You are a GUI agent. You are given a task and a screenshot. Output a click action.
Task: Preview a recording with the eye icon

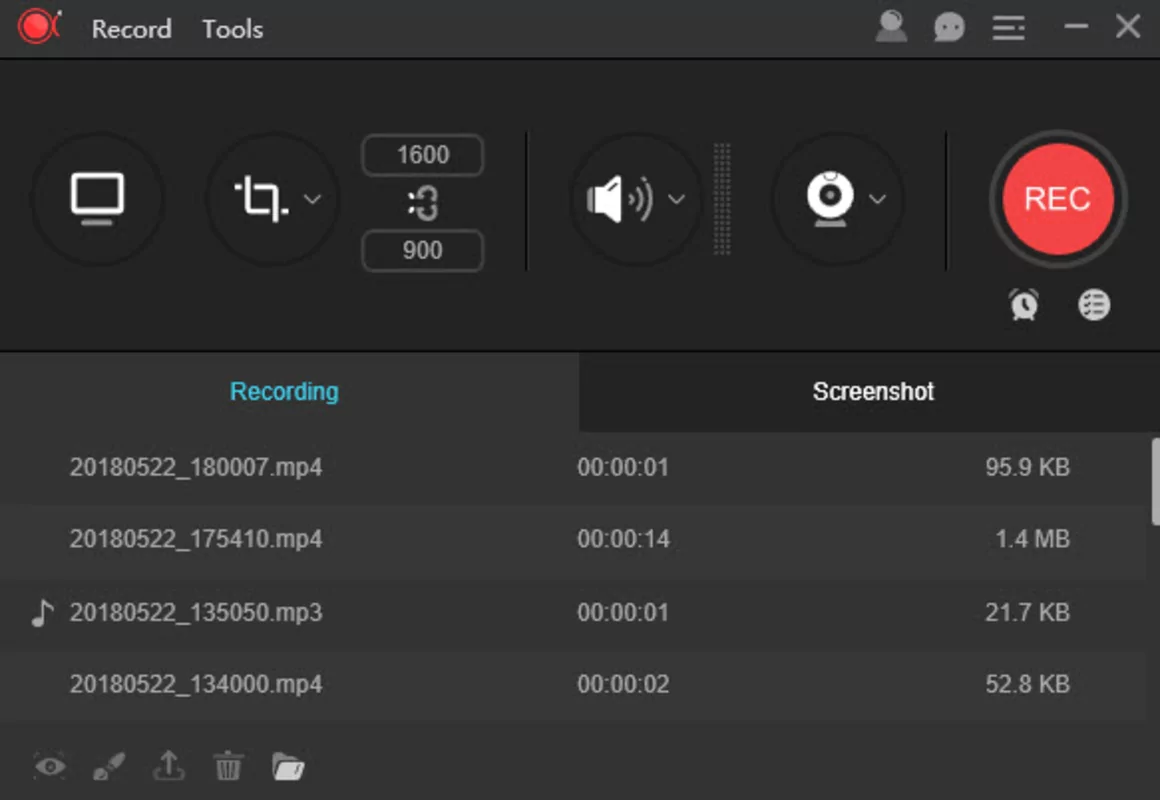coord(49,766)
